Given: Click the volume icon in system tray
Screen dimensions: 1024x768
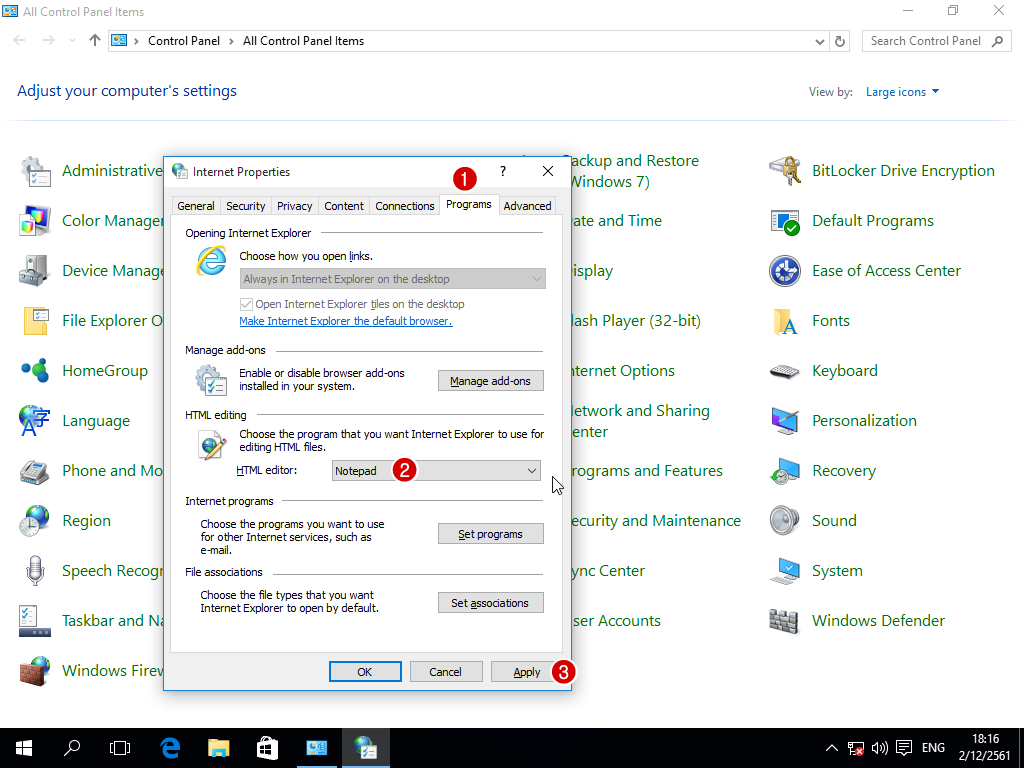Looking at the screenshot, I should coord(880,748).
